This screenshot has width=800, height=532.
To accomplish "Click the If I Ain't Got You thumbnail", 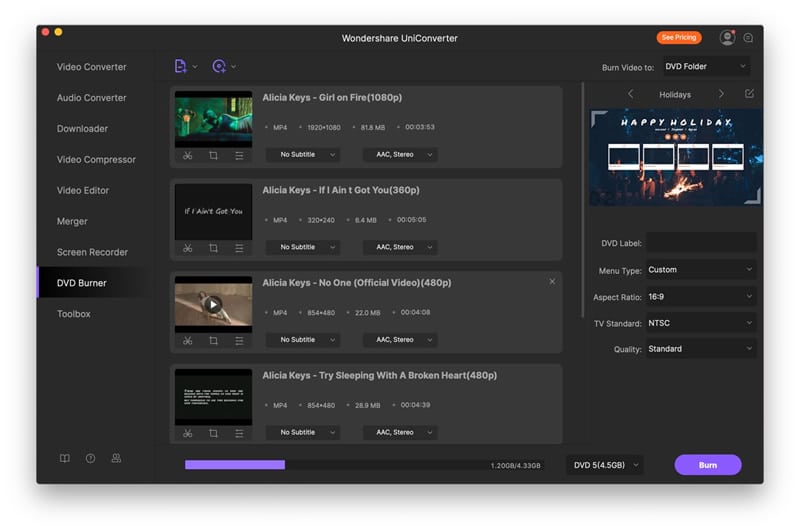I will pos(213,212).
